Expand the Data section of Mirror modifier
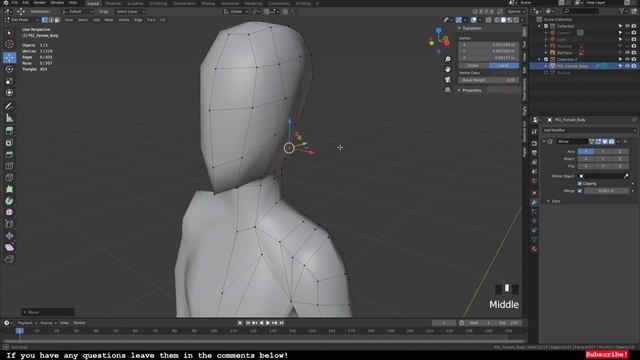Screen dimensions: 640x360 (x=549, y=201)
